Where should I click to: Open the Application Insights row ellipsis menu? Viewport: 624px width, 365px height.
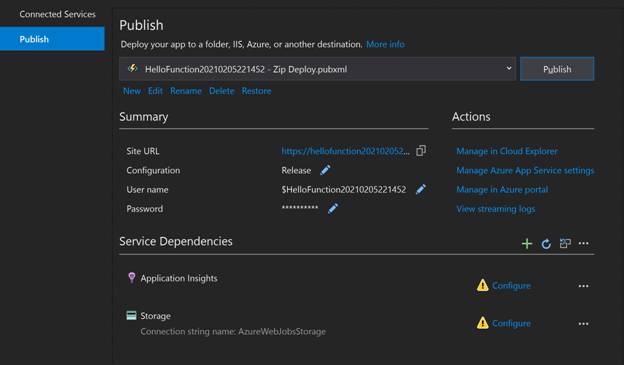click(x=583, y=286)
